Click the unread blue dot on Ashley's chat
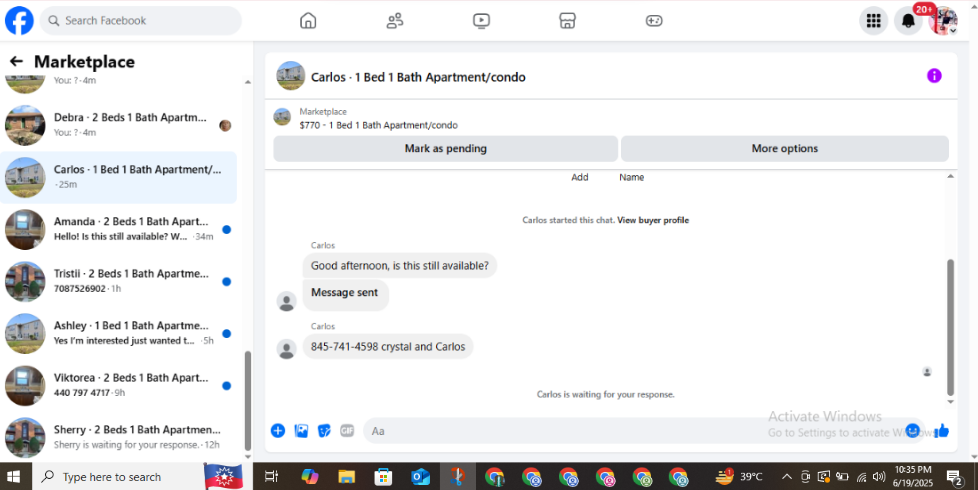The height and width of the screenshot is (490, 978). [x=226, y=334]
